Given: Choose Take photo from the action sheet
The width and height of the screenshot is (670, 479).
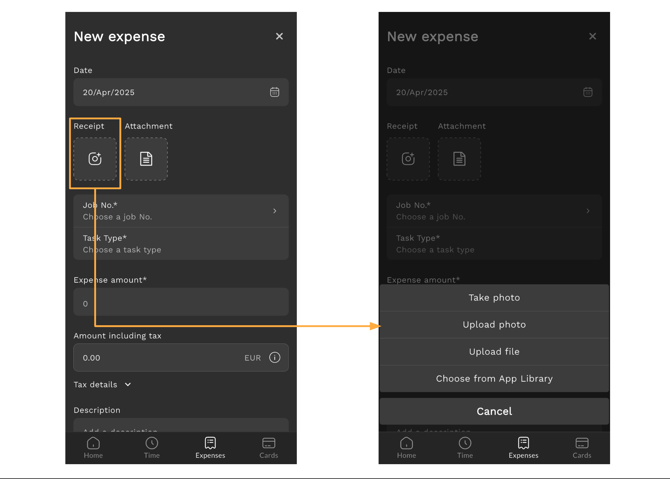Looking at the screenshot, I should 494,298.
